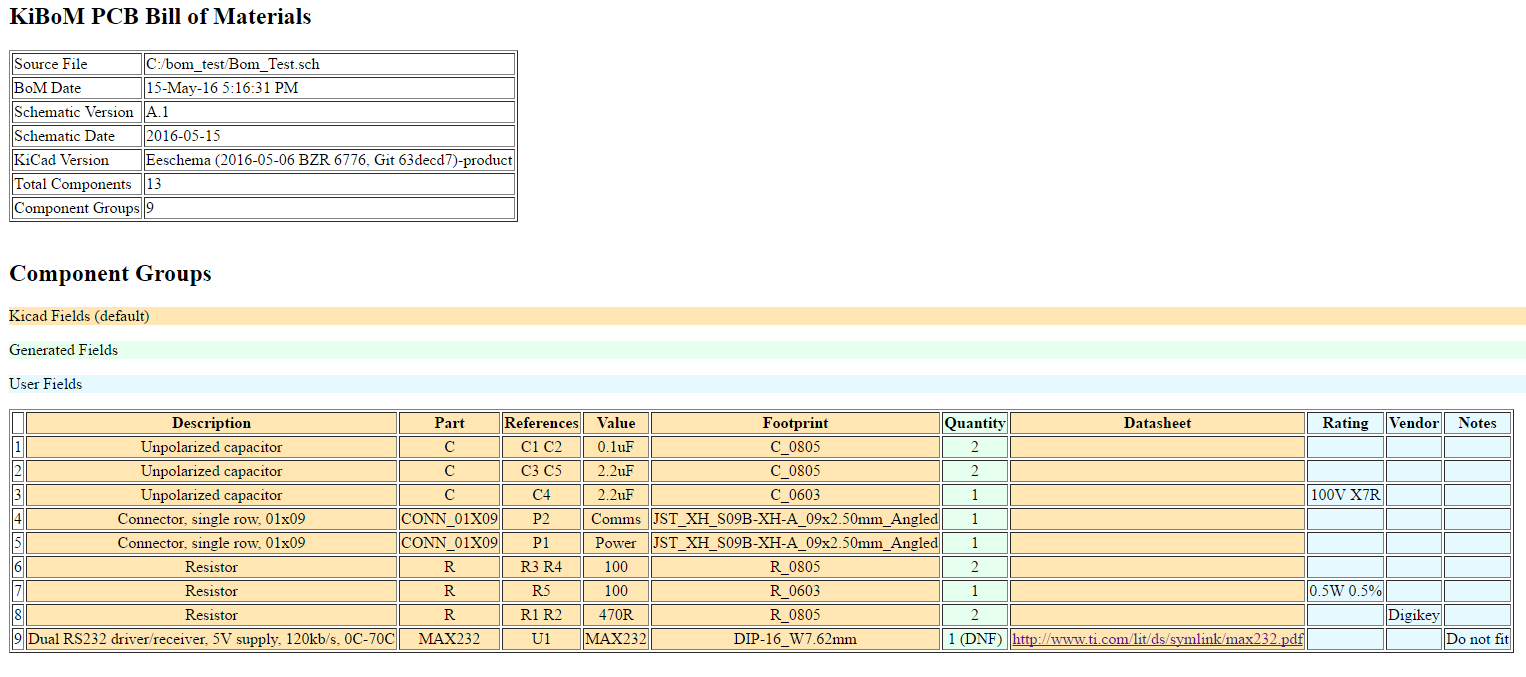1526x677 pixels.
Task: Select the Bom_Test.sch source file path
Action: tap(233, 64)
